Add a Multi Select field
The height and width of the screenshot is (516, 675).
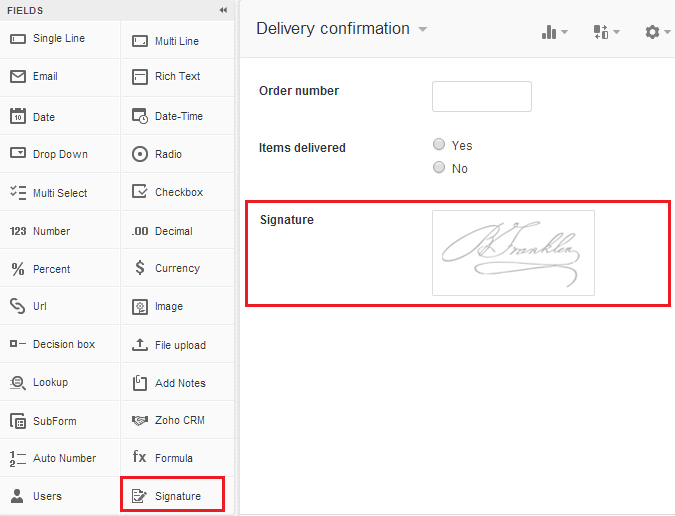pos(60,193)
